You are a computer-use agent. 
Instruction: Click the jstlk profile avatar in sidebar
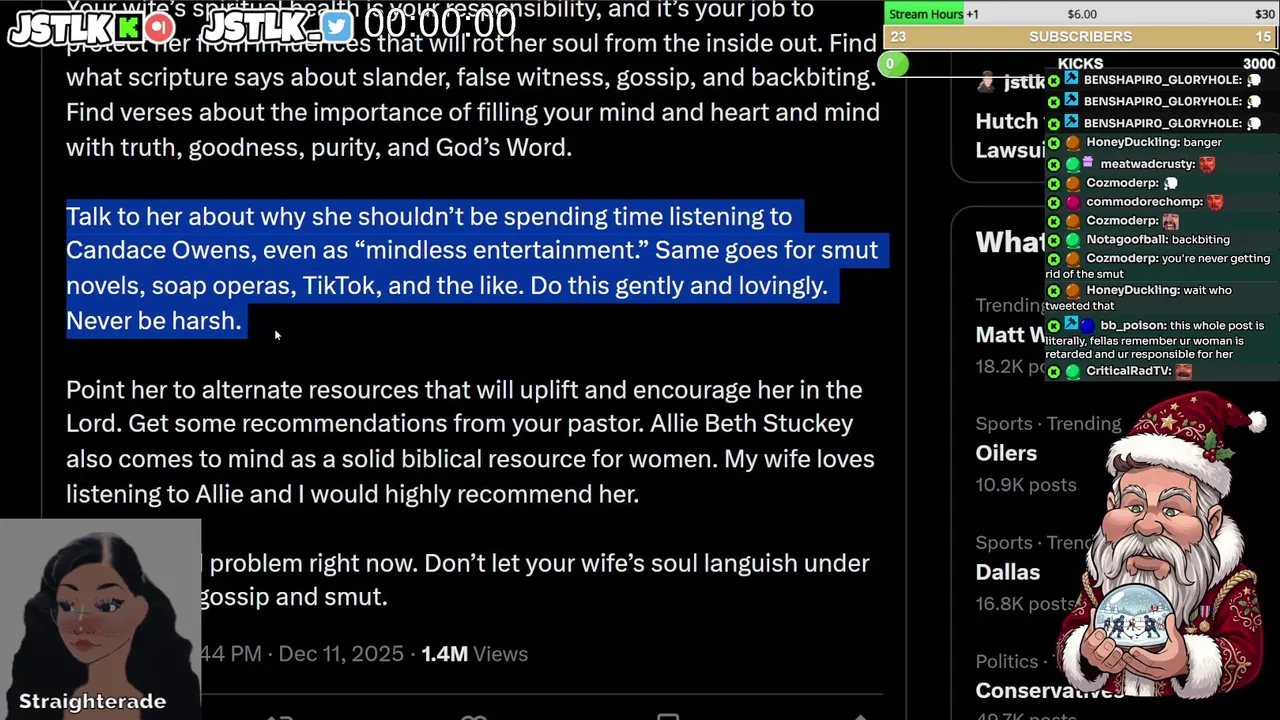(987, 82)
